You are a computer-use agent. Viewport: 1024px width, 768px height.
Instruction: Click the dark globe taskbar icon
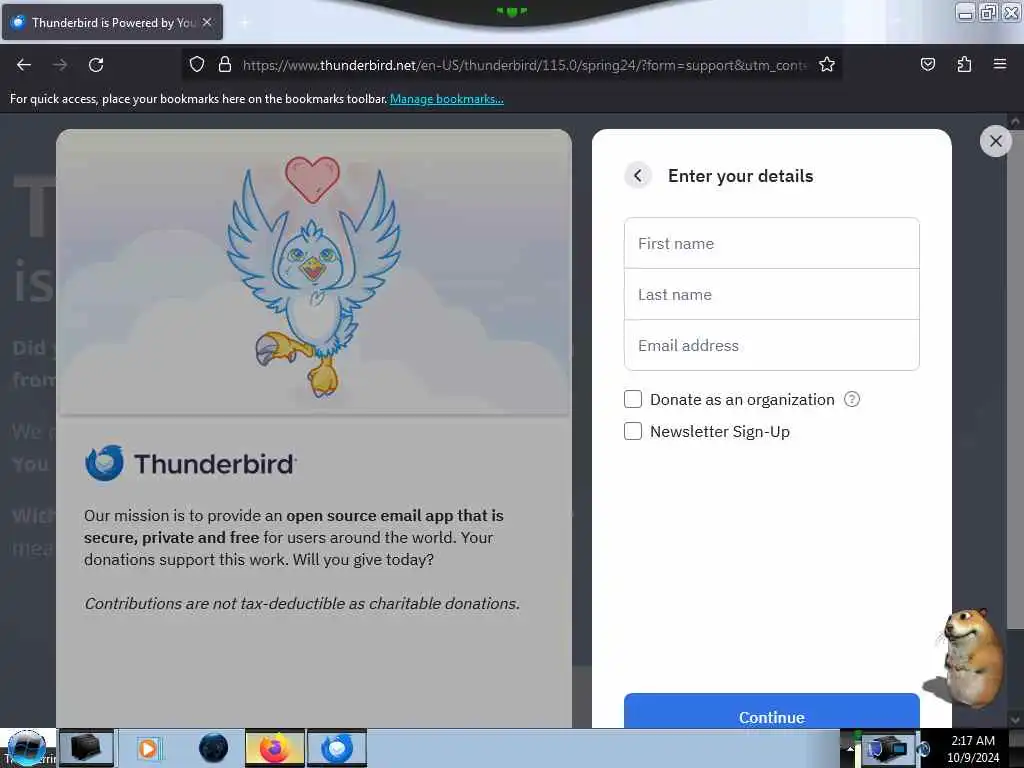[213, 748]
